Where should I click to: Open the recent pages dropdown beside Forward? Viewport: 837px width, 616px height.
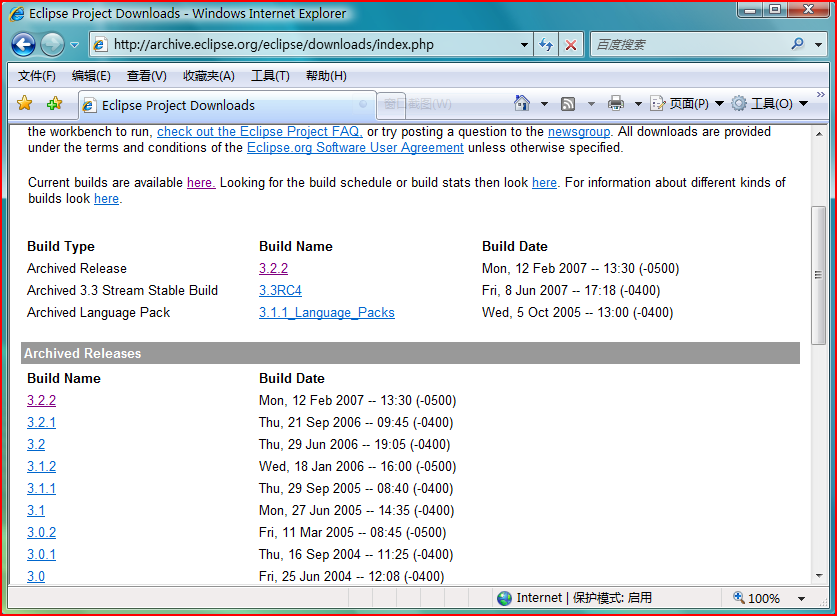click(x=74, y=45)
